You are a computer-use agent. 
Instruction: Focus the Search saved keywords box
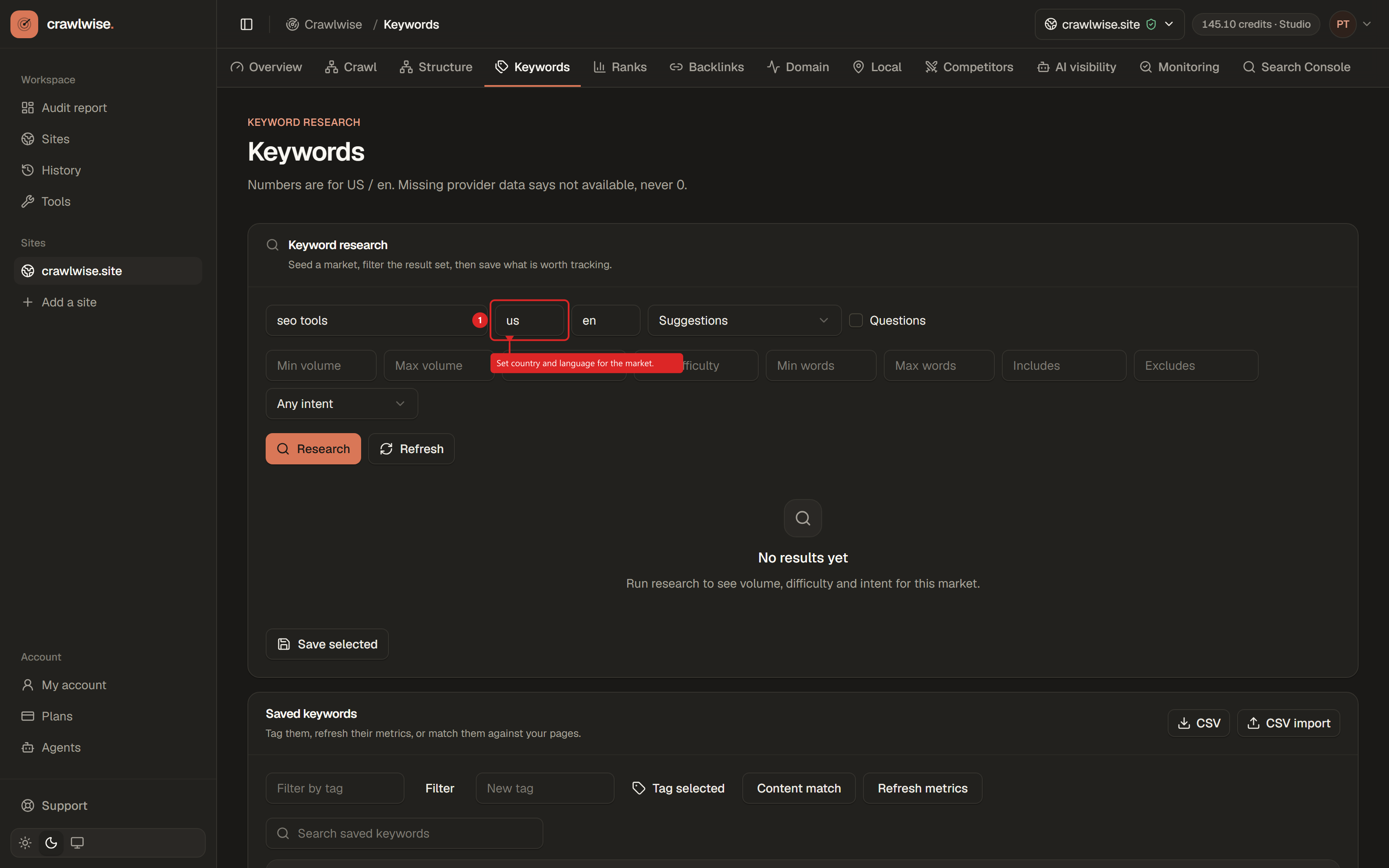pos(404,834)
